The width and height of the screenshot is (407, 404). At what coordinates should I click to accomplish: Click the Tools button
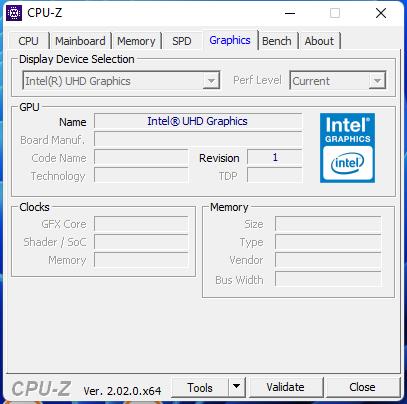tap(200, 387)
